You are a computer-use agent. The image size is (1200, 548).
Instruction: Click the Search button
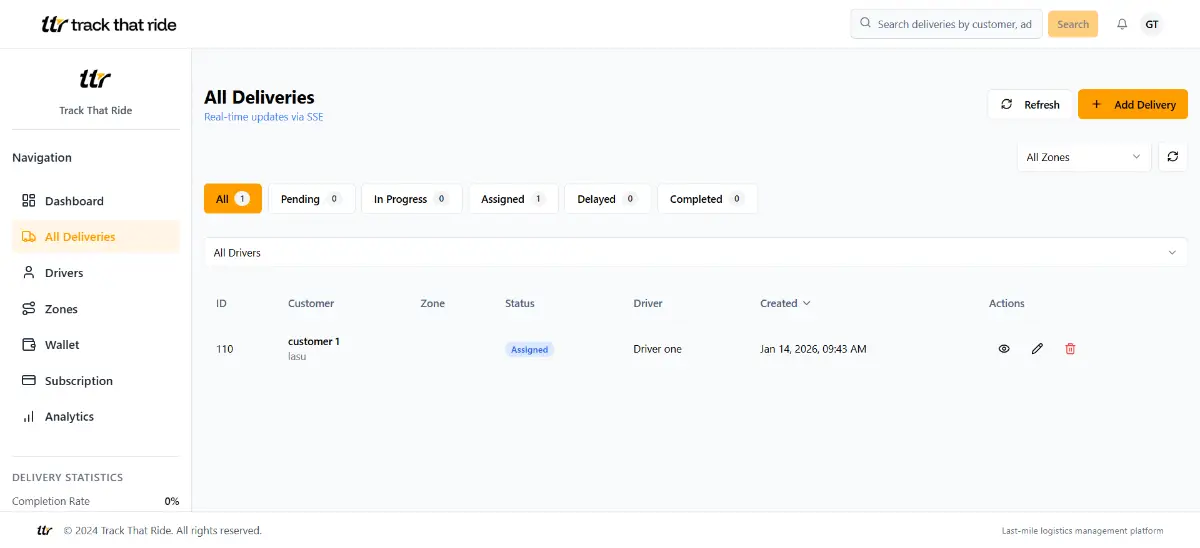tap(1073, 24)
